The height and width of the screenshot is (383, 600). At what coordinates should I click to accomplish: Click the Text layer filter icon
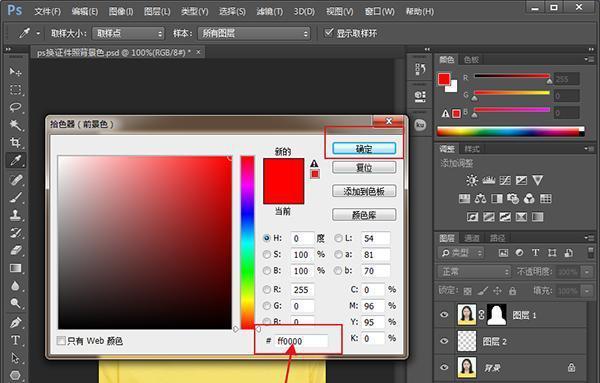click(x=535, y=253)
